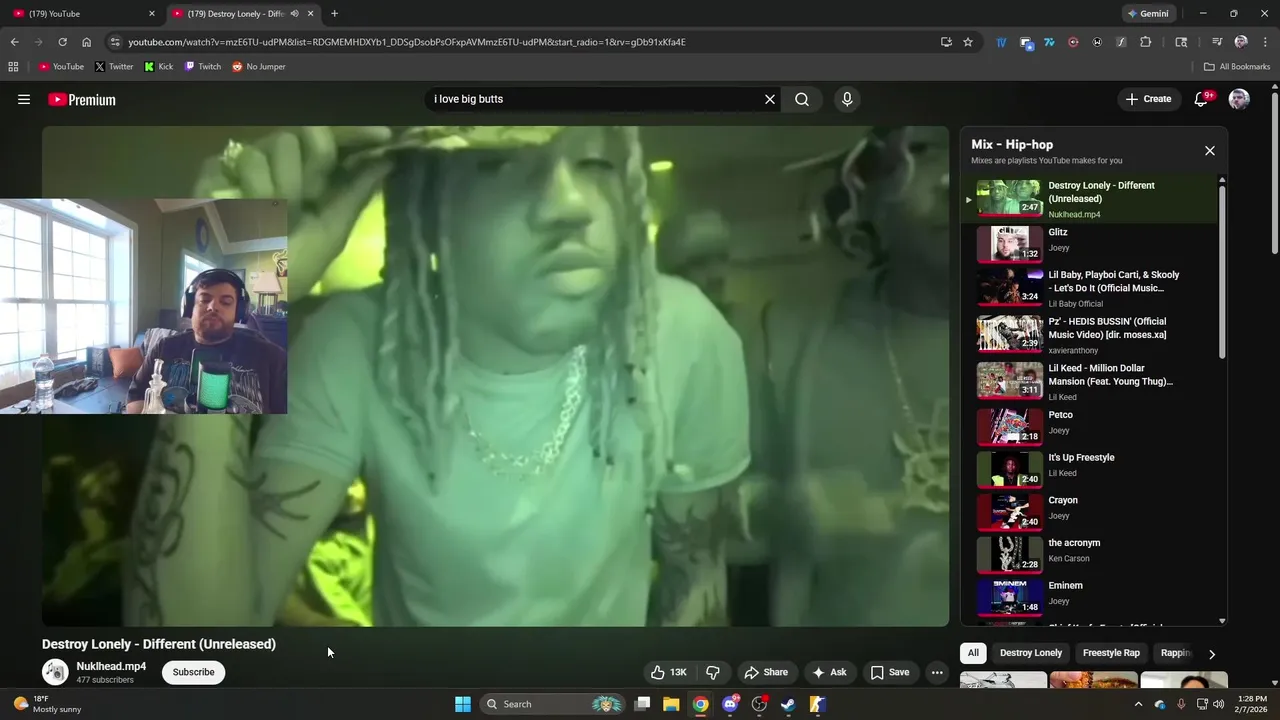Click the YouTube Premium logo
This screenshot has width=1280, height=720.
[x=82, y=99]
